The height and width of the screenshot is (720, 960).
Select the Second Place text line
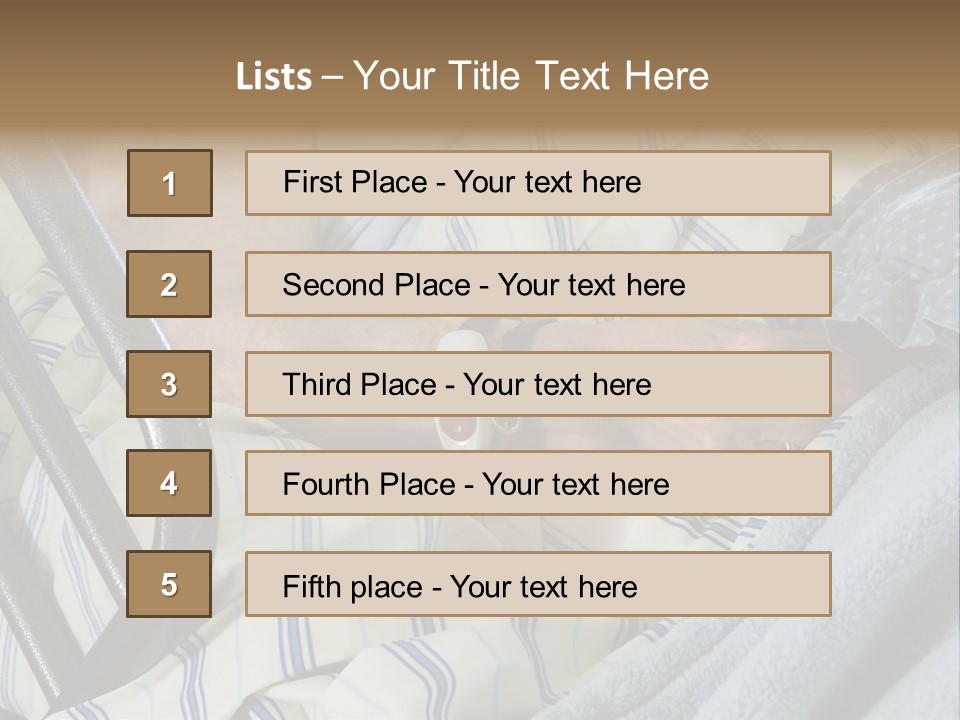[483, 285]
